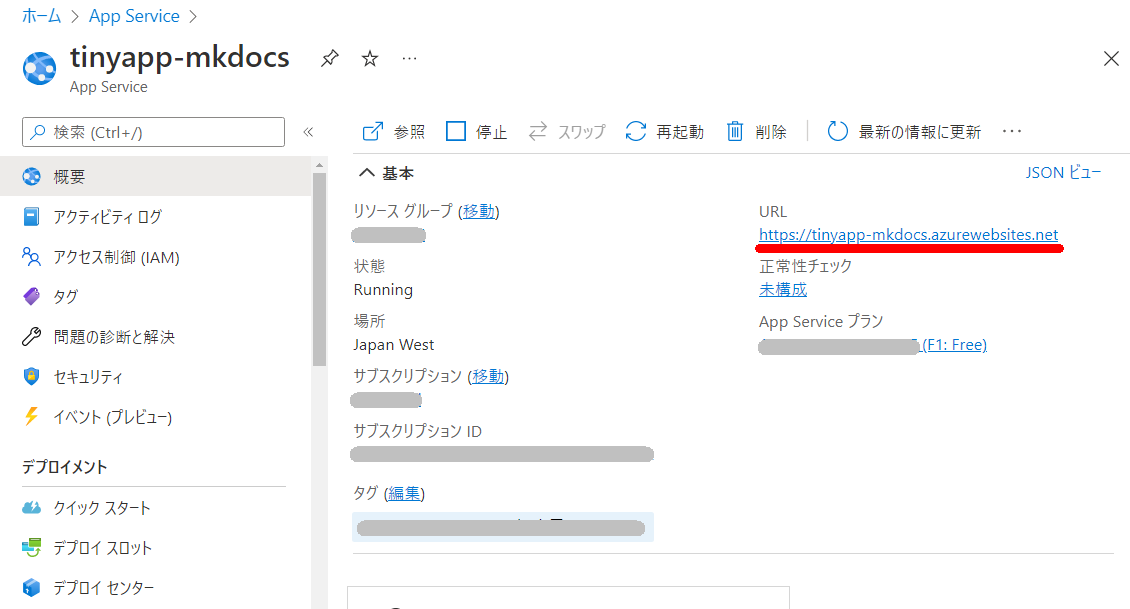The height and width of the screenshot is (609, 1130).
Task: Open the tinyapp-mkdocs.azurewebsites.net URL
Action: (908, 235)
